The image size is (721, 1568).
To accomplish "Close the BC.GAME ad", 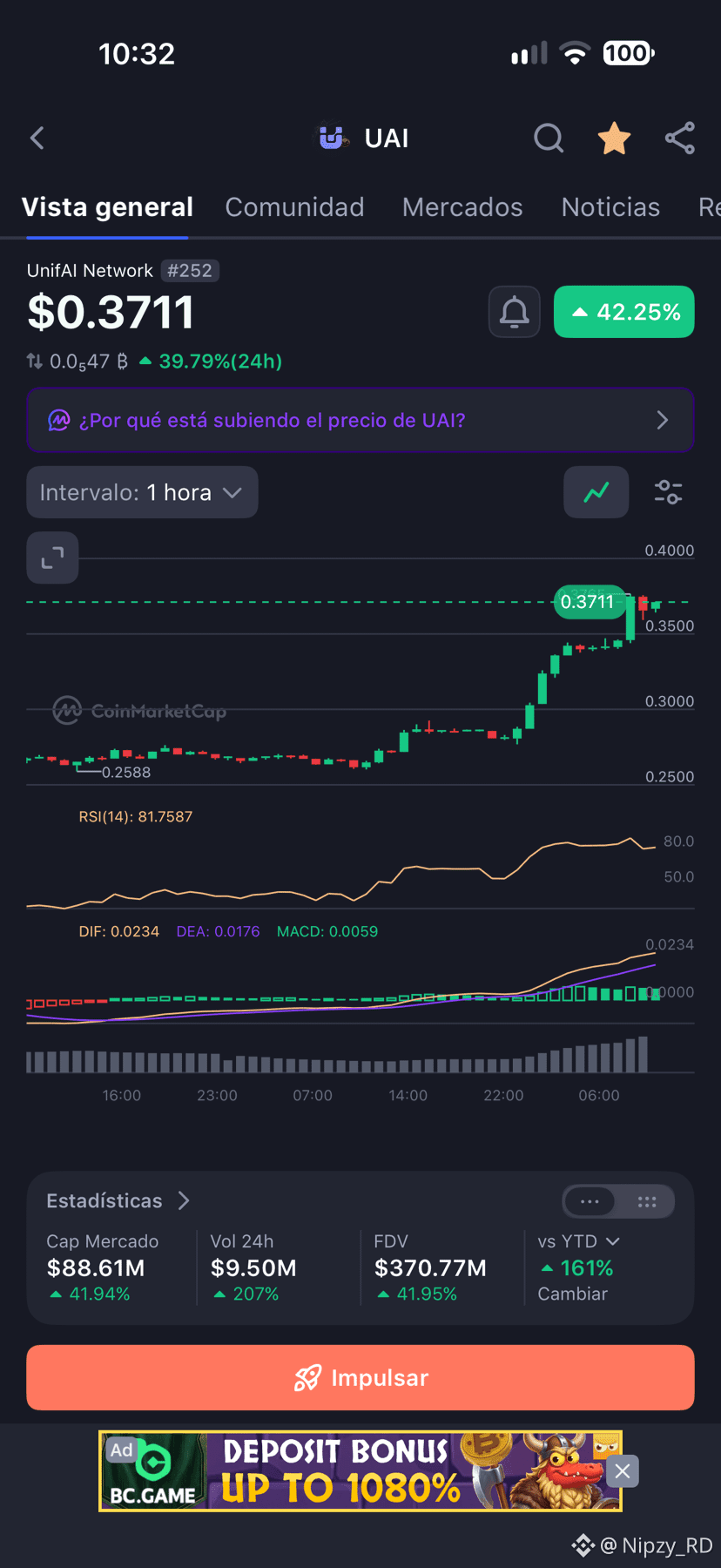I will 622,1471.
